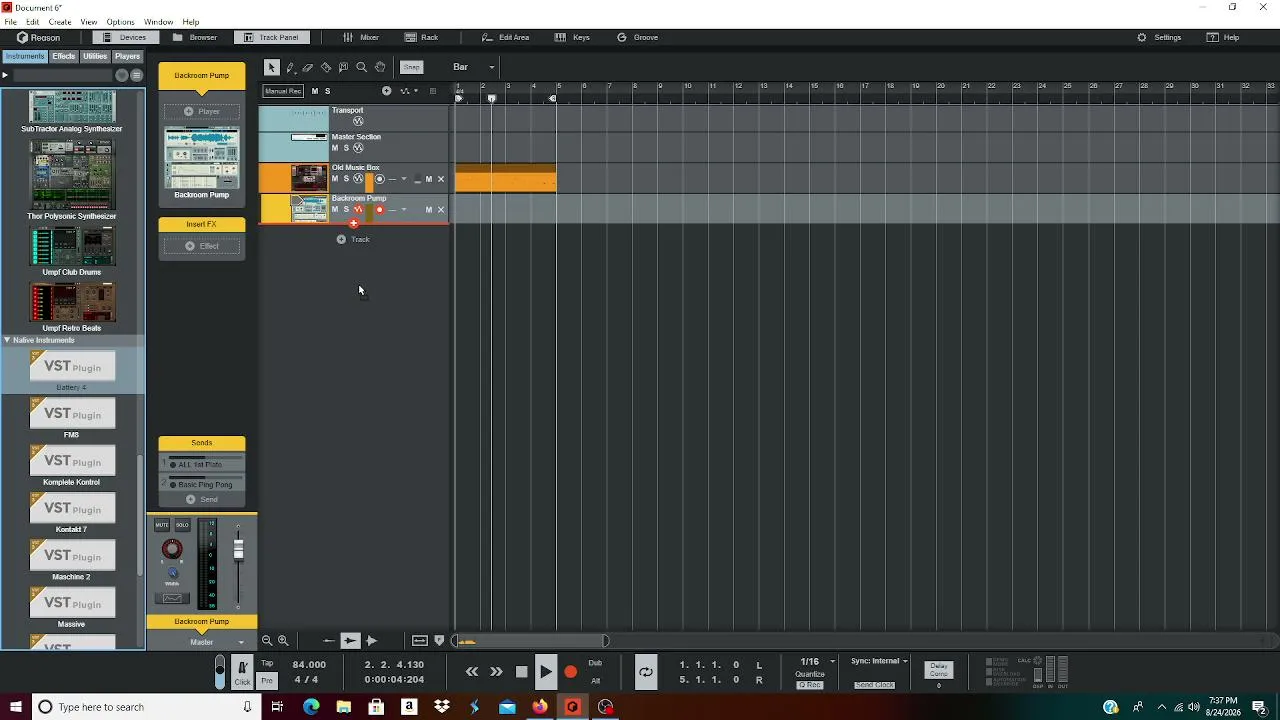This screenshot has height=720, width=1280.
Task: Add a new Track with the Track button
Action: [354, 239]
